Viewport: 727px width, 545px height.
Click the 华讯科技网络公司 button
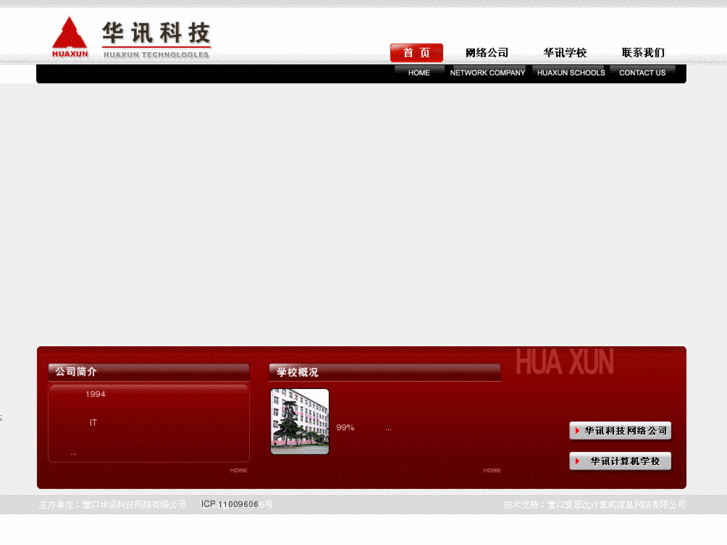[620, 431]
